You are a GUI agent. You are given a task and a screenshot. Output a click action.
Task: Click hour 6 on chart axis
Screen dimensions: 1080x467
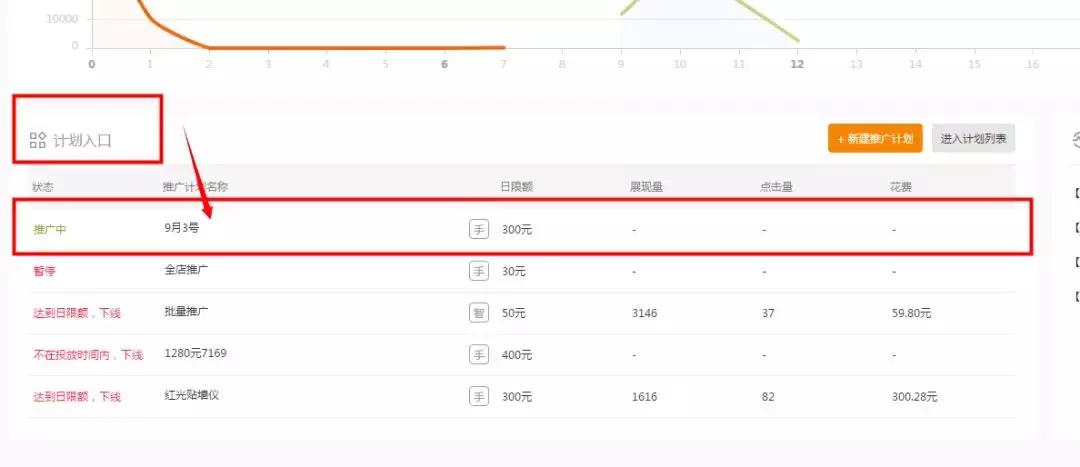point(444,64)
